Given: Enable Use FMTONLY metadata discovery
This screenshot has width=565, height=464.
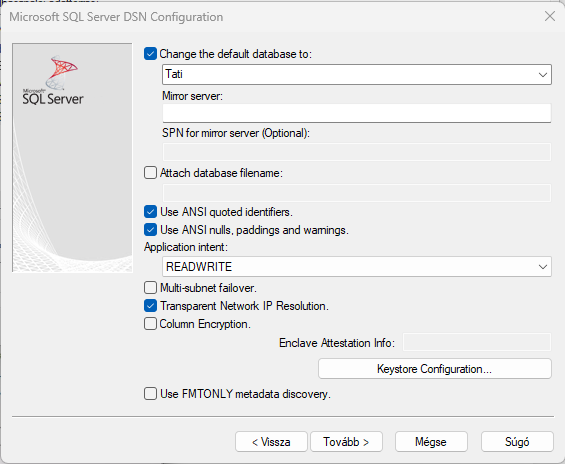Looking at the screenshot, I should coord(150,393).
